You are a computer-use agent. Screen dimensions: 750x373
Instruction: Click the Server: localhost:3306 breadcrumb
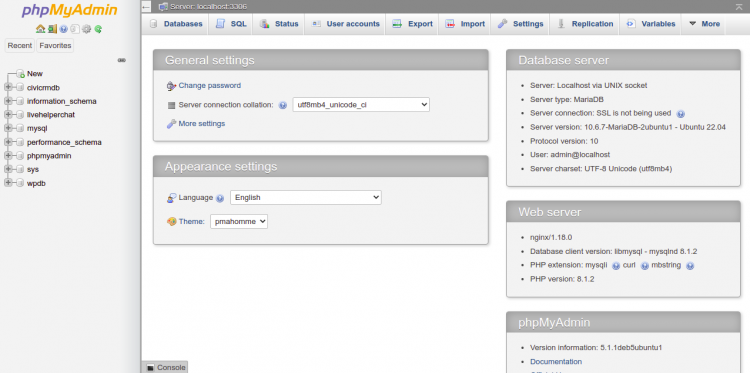pos(209,7)
